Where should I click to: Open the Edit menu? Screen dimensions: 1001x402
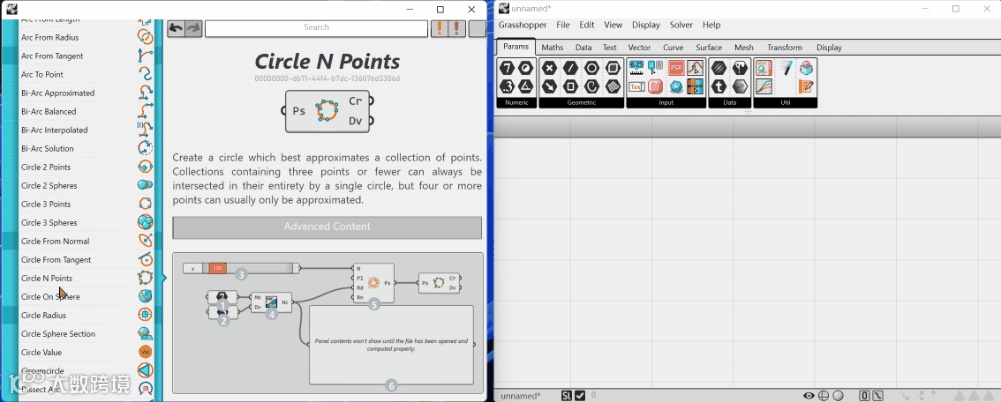click(x=587, y=25)
